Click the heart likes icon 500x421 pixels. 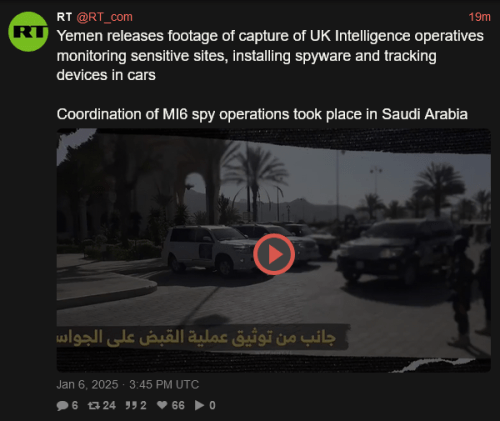(162, 405)
